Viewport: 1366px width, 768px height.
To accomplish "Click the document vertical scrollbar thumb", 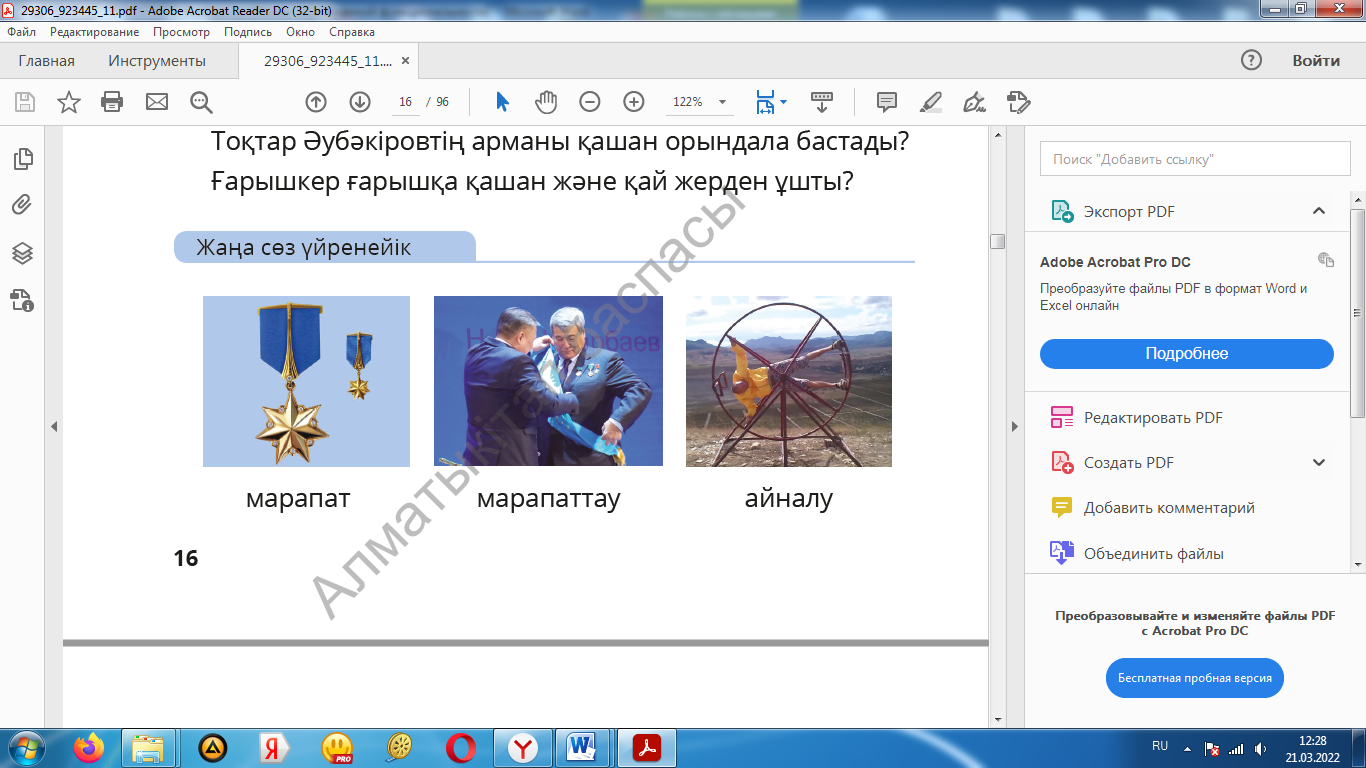I will coord(997,241).
